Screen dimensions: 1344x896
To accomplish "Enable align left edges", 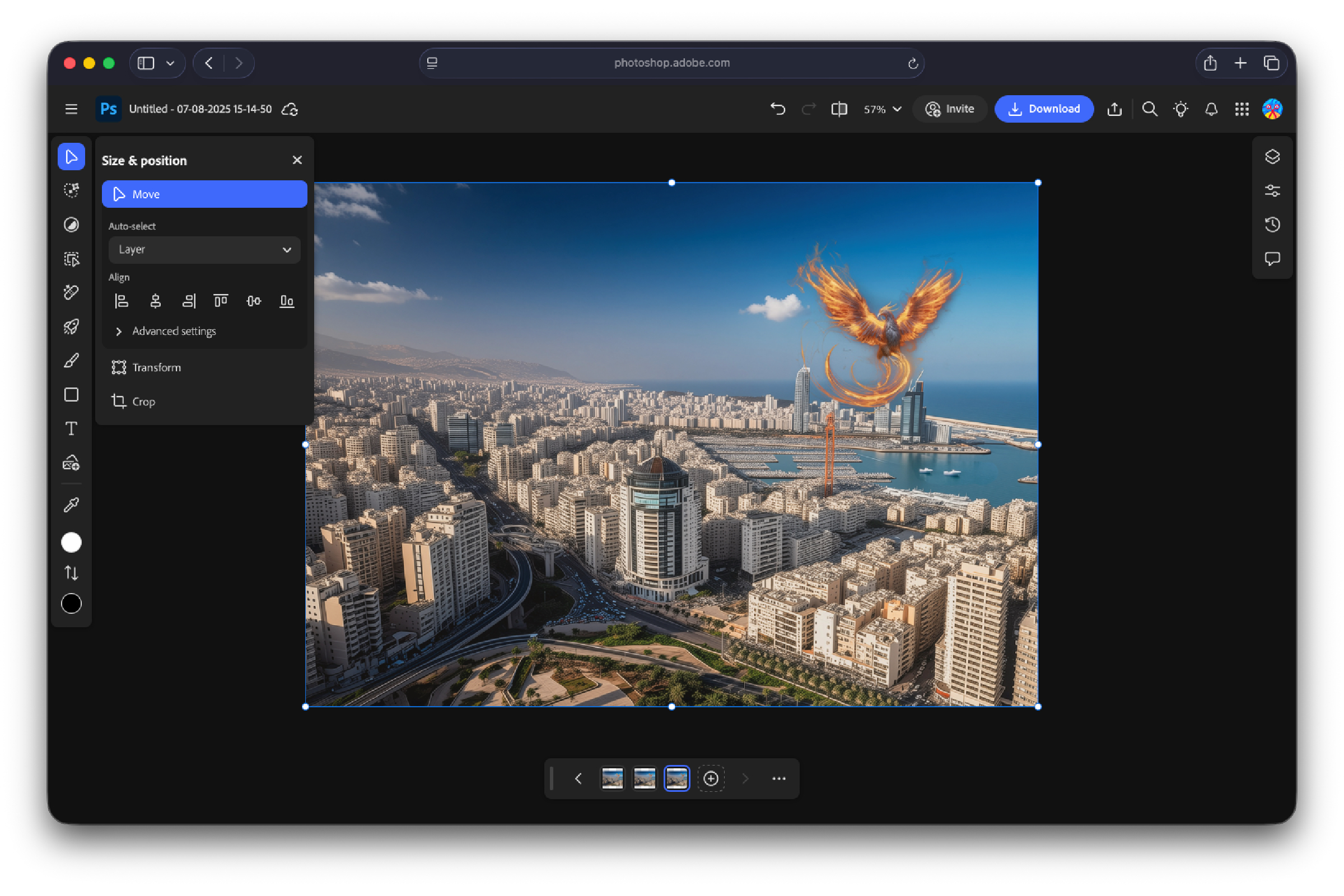I will click(122, 301).
